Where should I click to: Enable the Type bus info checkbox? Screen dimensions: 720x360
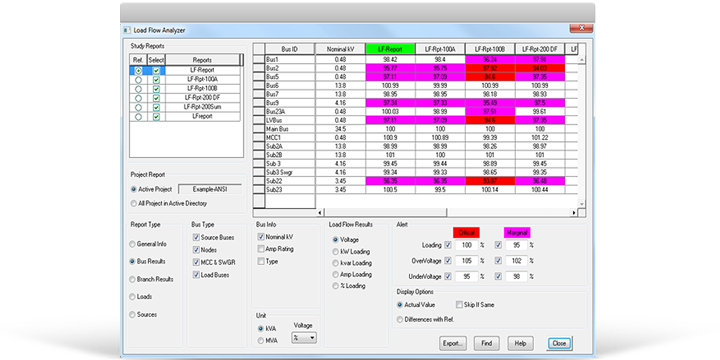pos(261,261)
